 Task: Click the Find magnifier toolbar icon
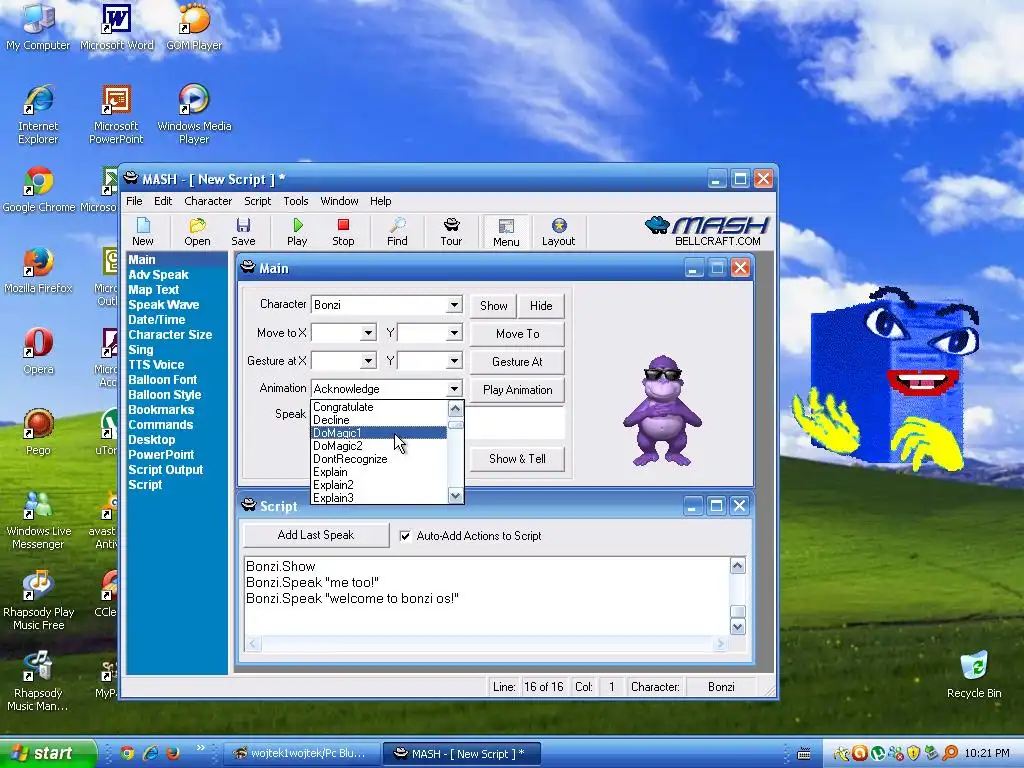coord(397,232)
